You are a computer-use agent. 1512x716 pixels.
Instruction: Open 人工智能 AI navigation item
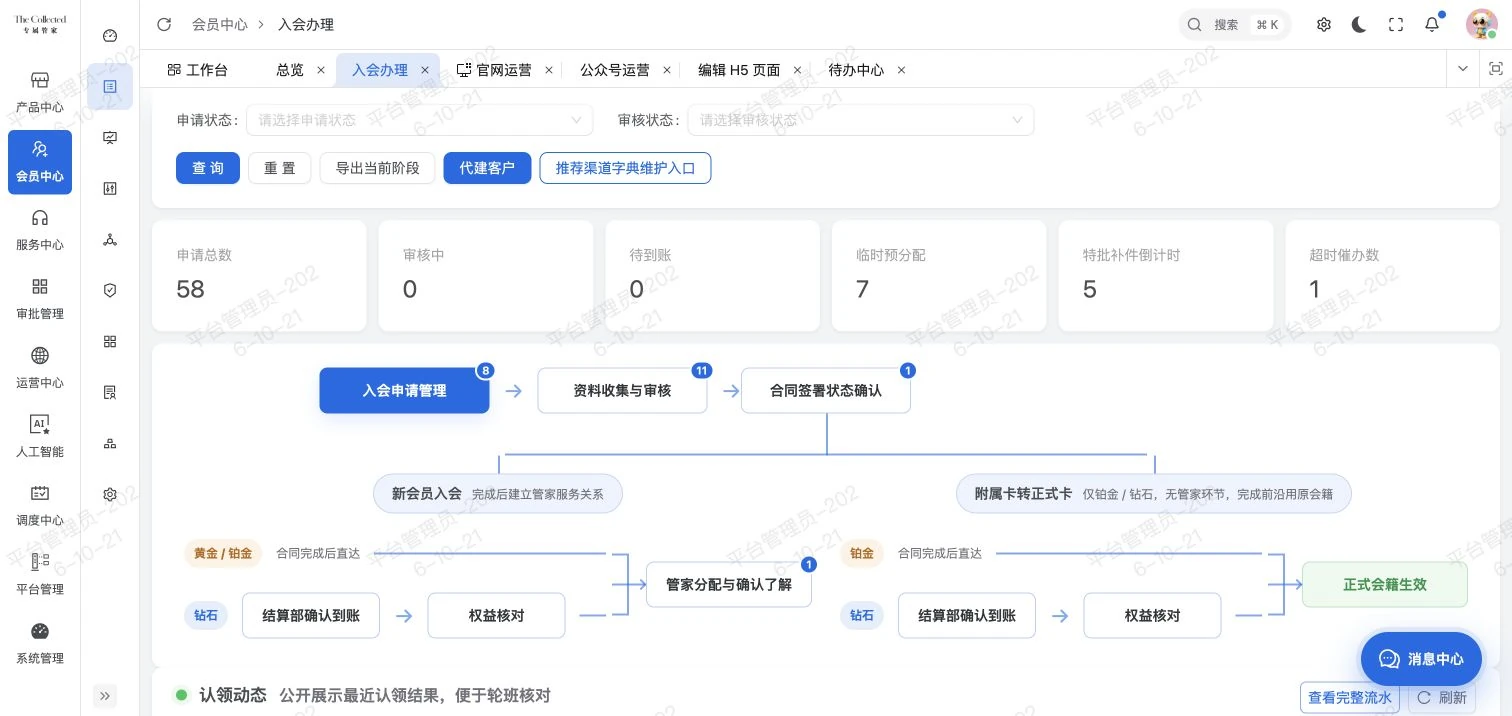[x=40, y=437]
